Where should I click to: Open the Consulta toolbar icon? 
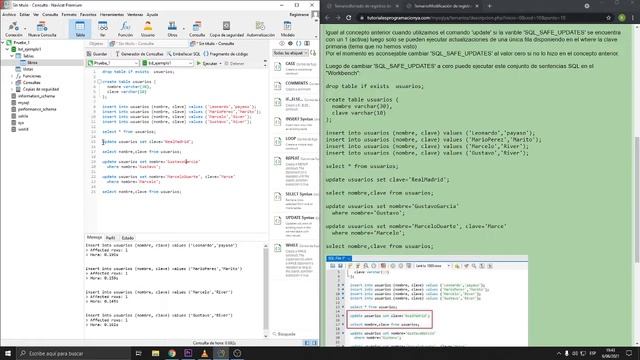point(197,29)
